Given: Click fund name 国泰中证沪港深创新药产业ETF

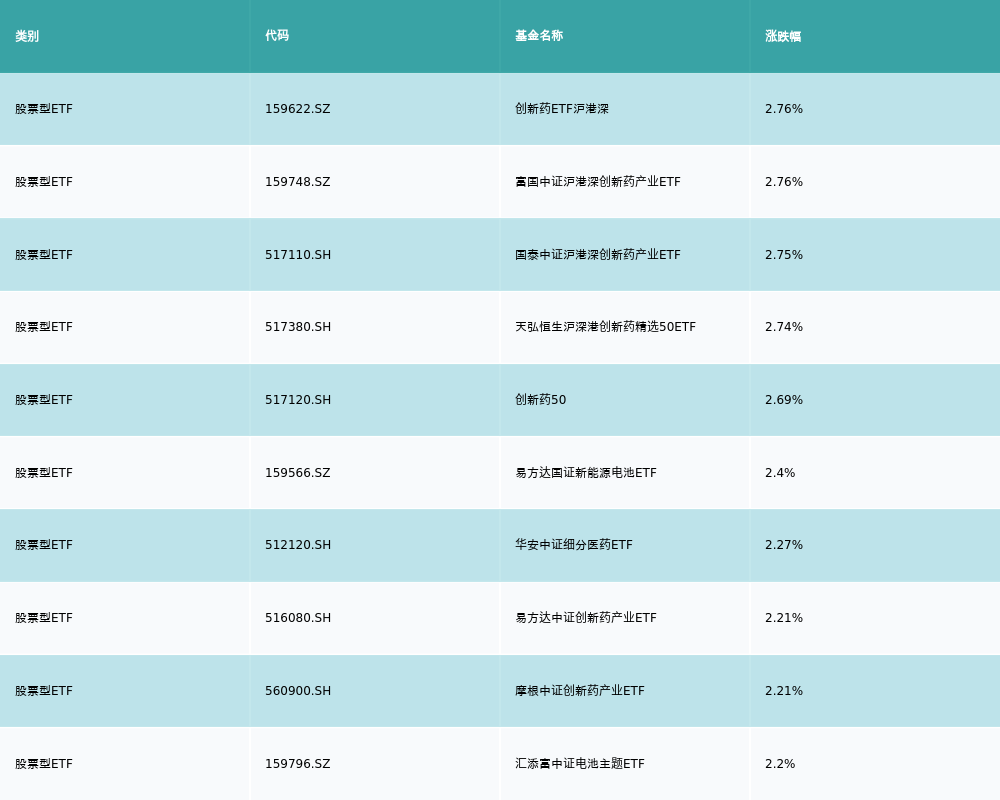Looking at the screenshot, I should [598, 255].
